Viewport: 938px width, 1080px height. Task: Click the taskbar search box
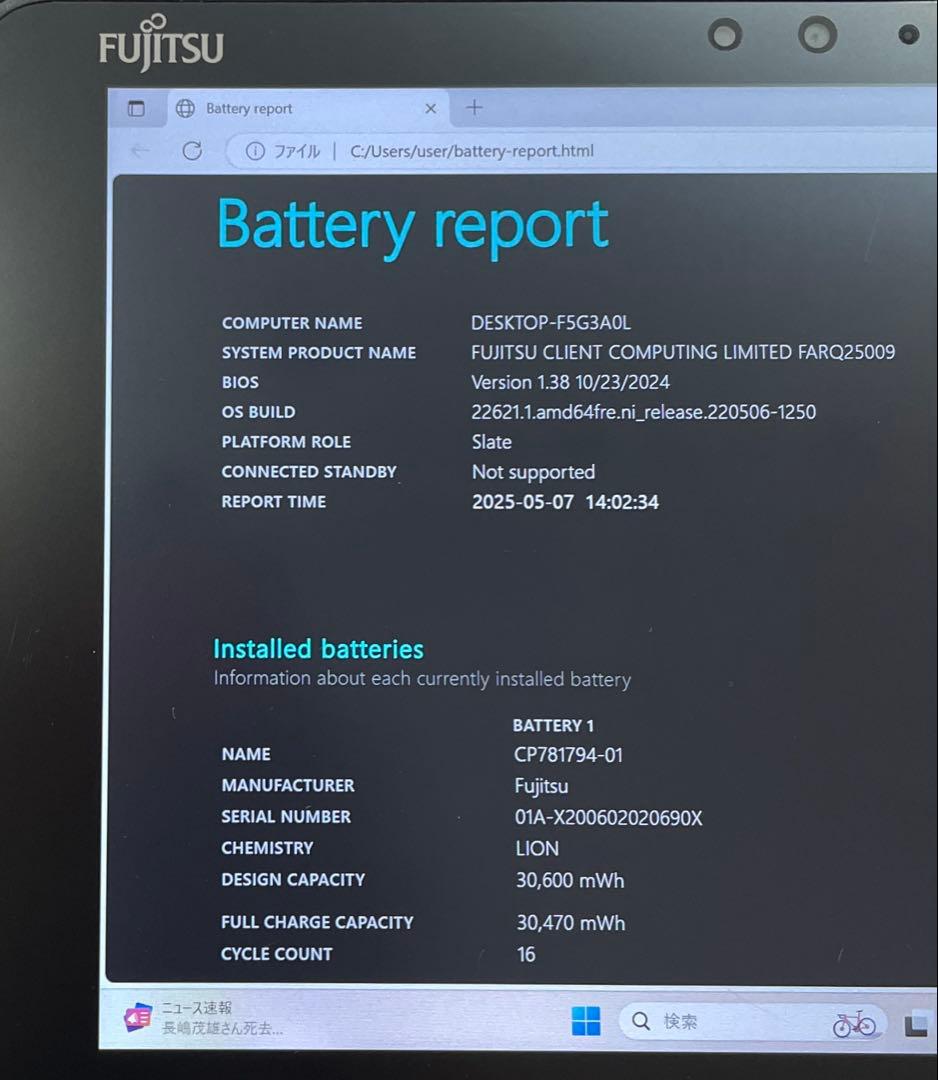pyautogui.click(x=751, y=1021)
